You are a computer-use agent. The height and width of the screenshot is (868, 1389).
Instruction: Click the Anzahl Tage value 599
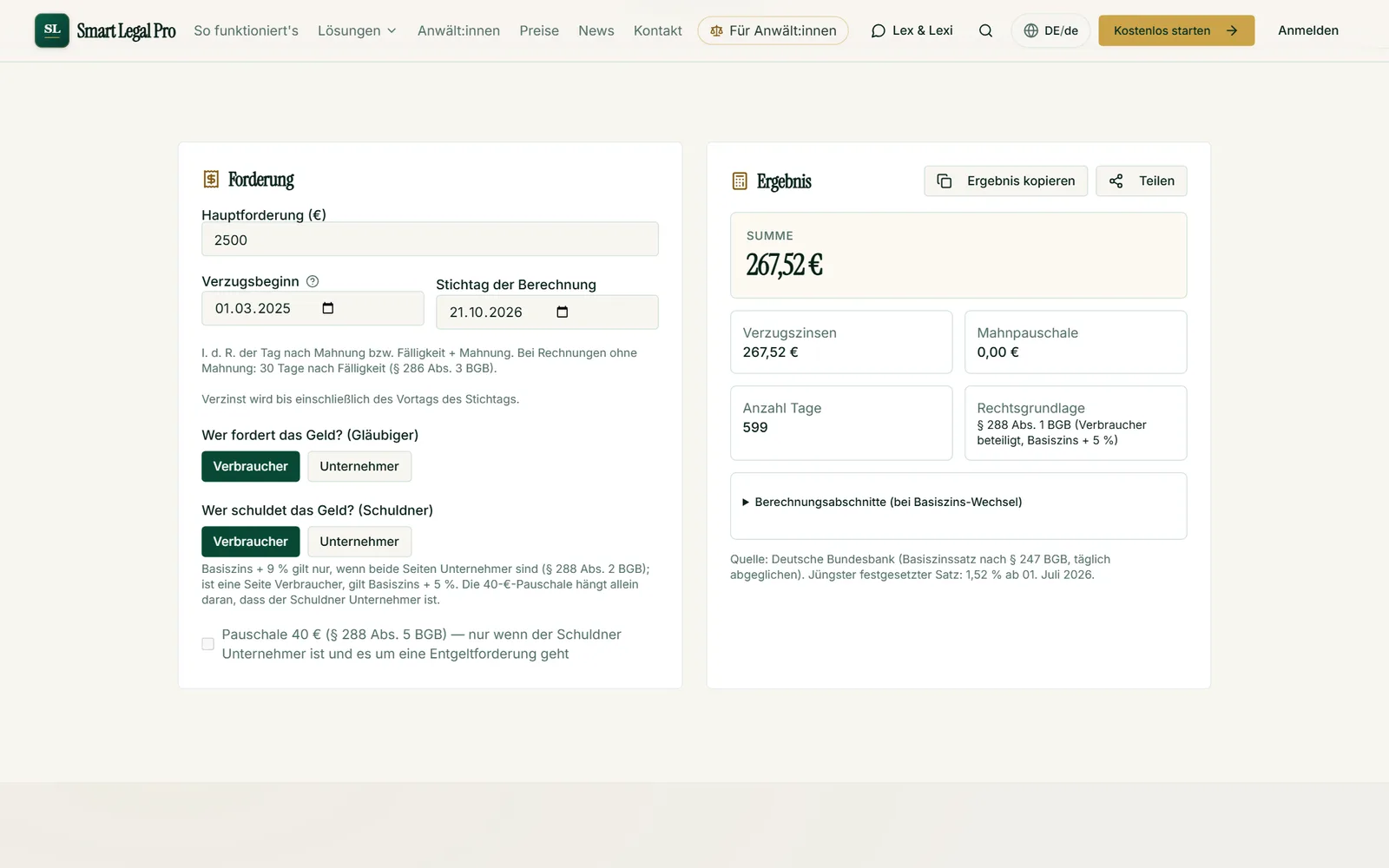pyautogui.click(x=755, y=427)
